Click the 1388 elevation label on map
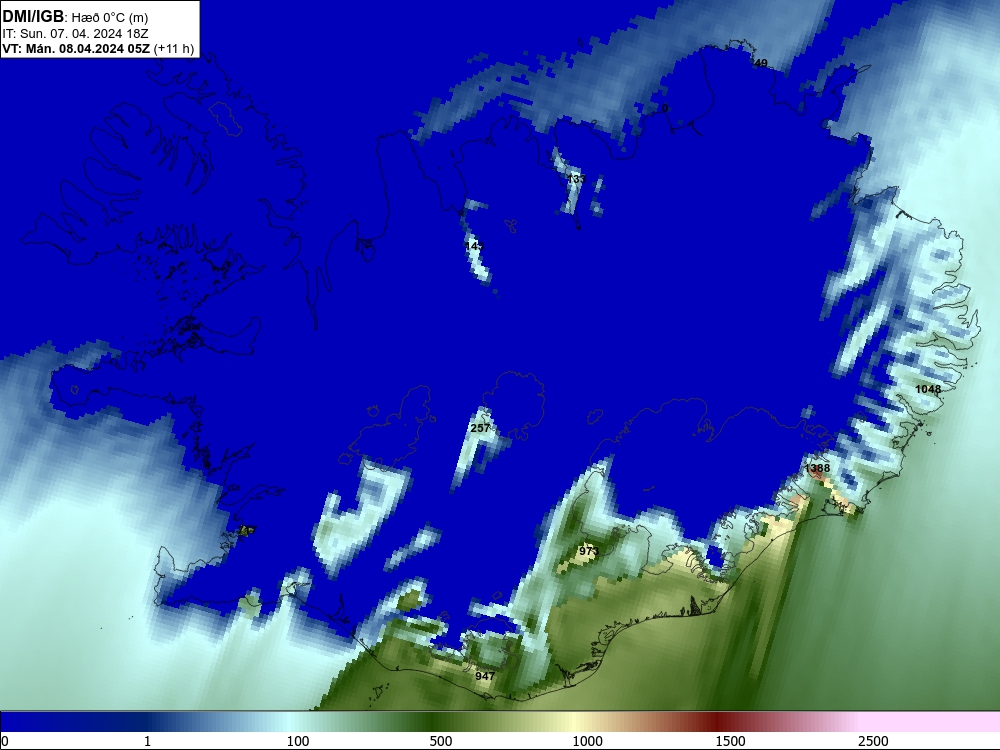The height and width of the screenshot is (750, 1000). pos(817,468)
